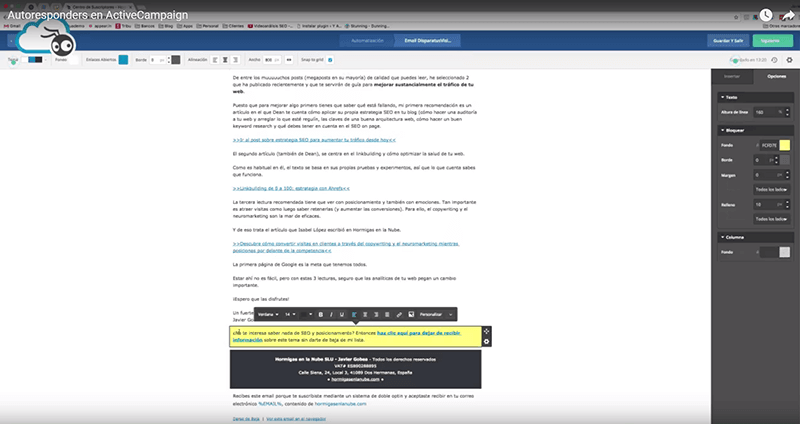The width and height of the screenshot is (800, 424).
Task: Click the YouTube watch later clock
Action: click(766, 15)
